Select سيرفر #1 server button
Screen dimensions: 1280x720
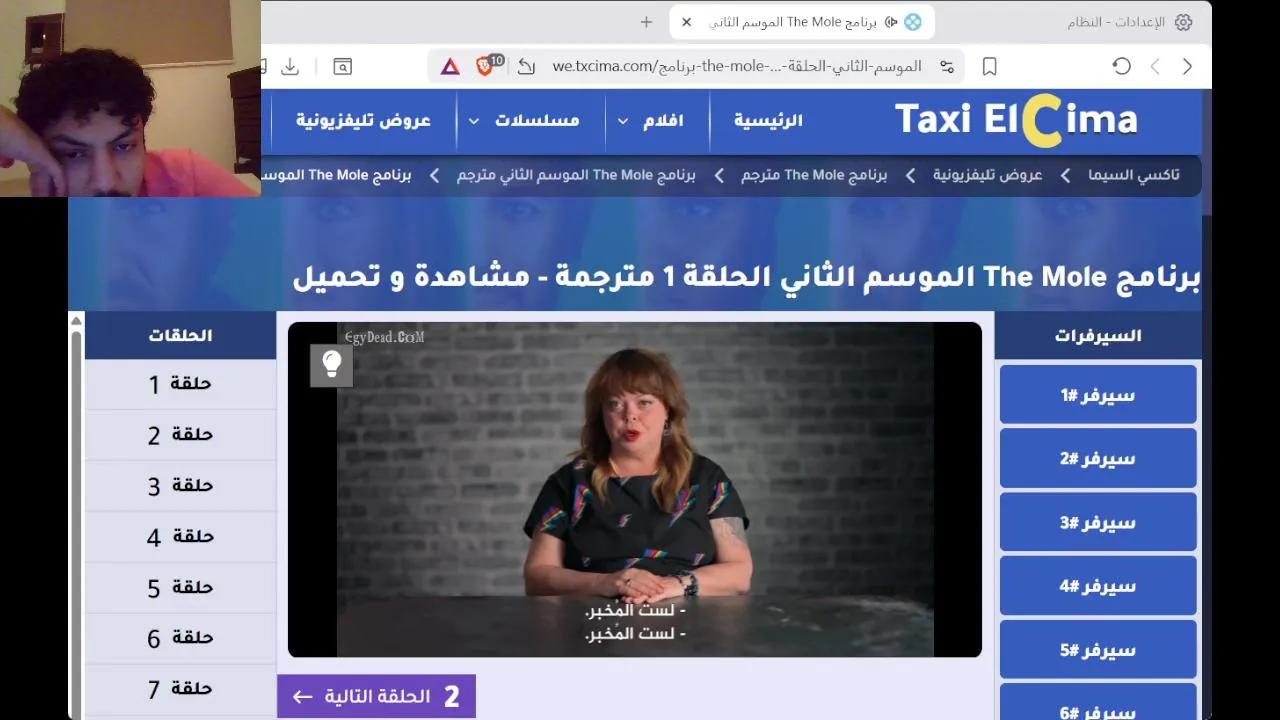(1098, 395)
